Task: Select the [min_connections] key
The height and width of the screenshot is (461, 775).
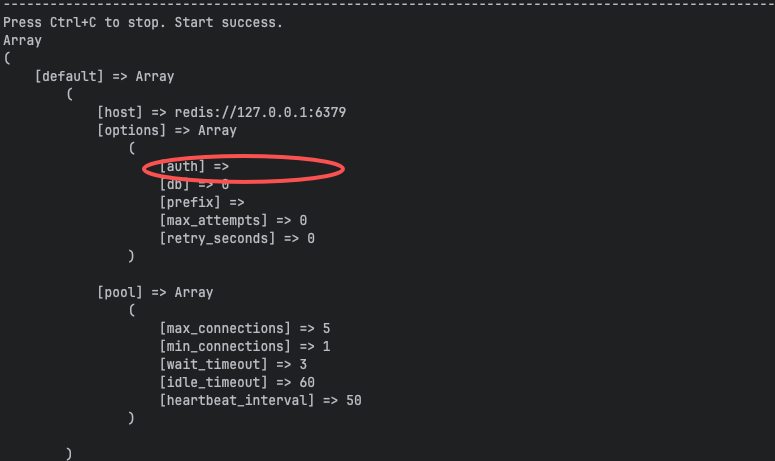Action: [x=225, y=346]
